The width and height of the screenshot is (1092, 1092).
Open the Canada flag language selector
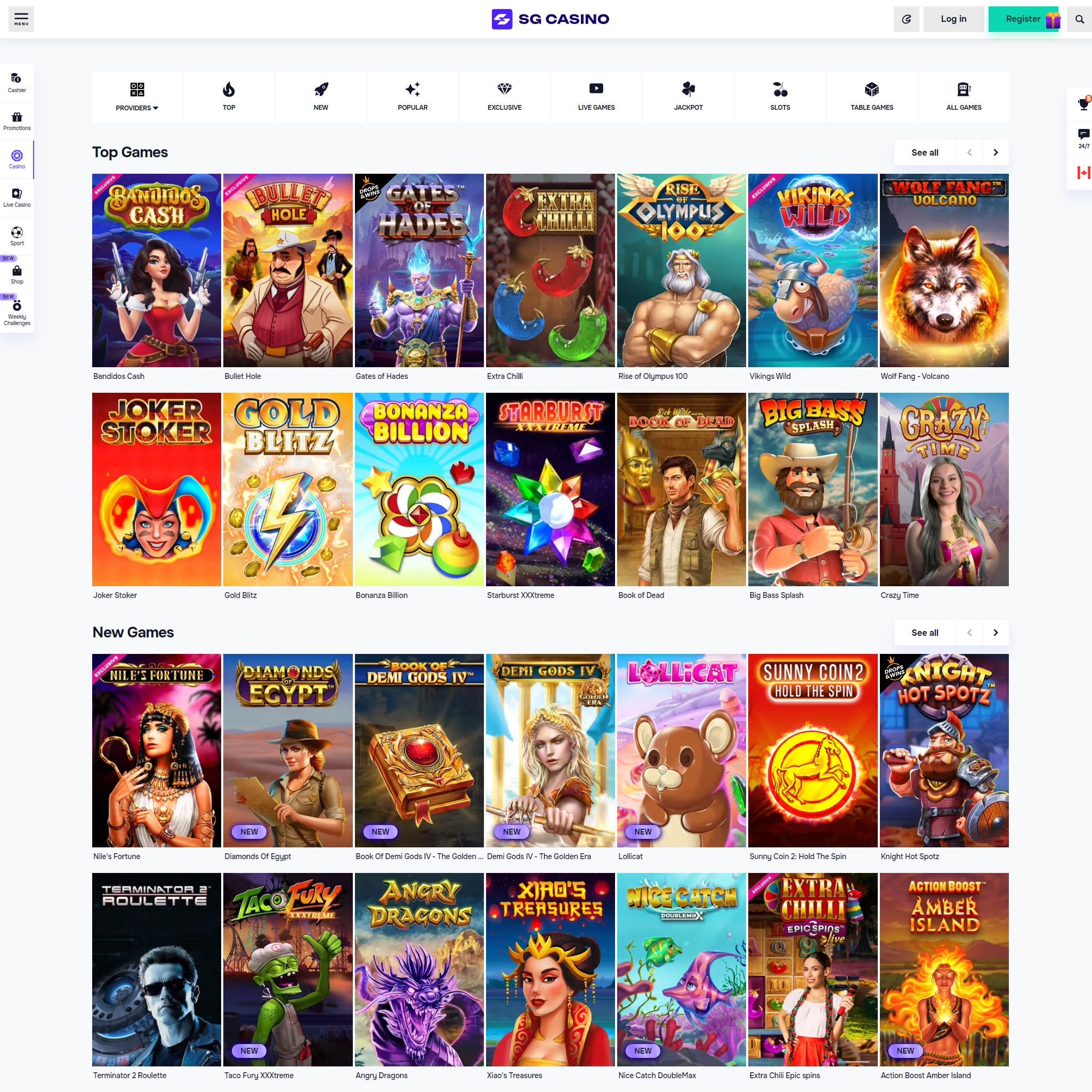click(1083, 173)
